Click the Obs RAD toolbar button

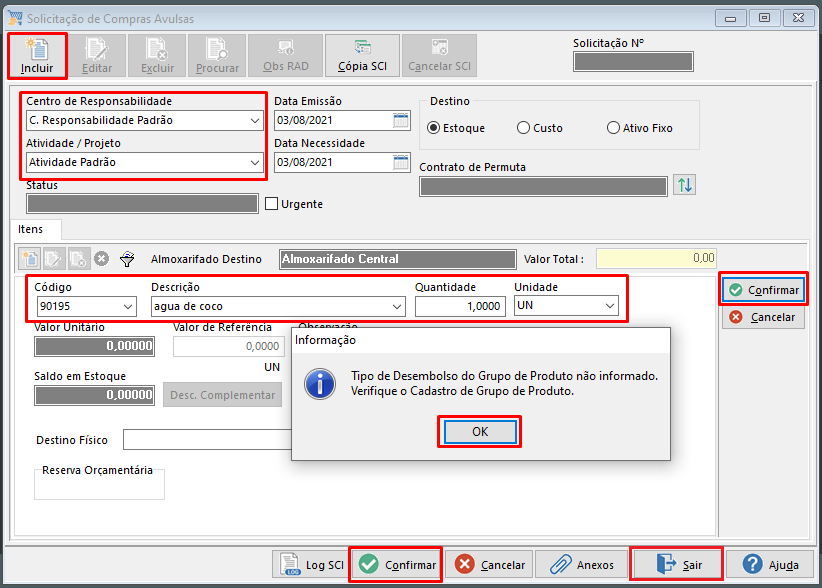click(x=286, y=56)
